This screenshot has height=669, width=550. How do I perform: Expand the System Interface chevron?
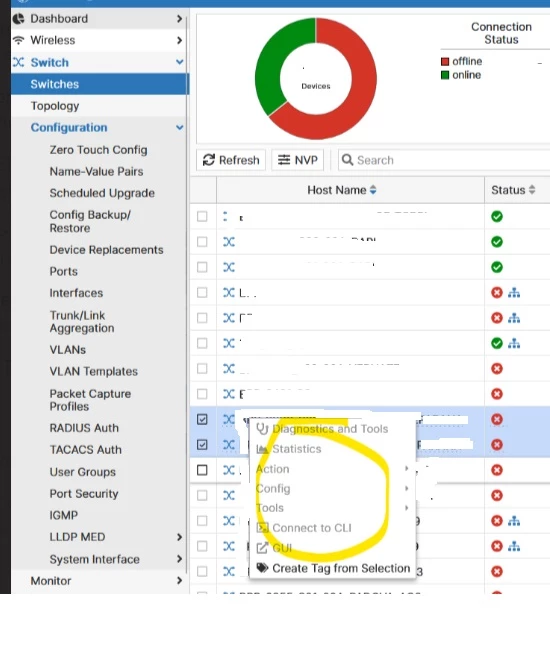point(179,559)
